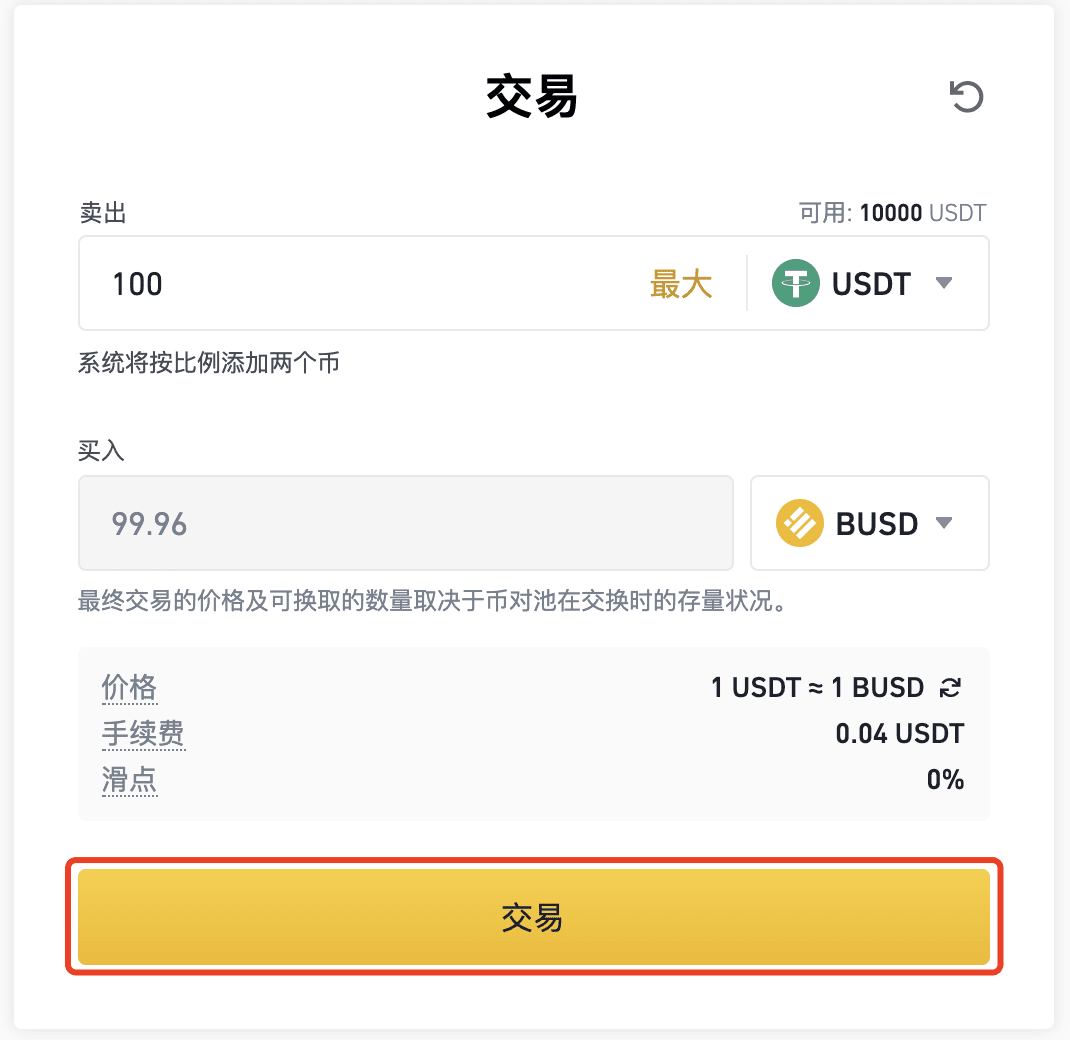Select the BUSD token label in buy selector
The image size is (1070, 1040).
[877, 524]
